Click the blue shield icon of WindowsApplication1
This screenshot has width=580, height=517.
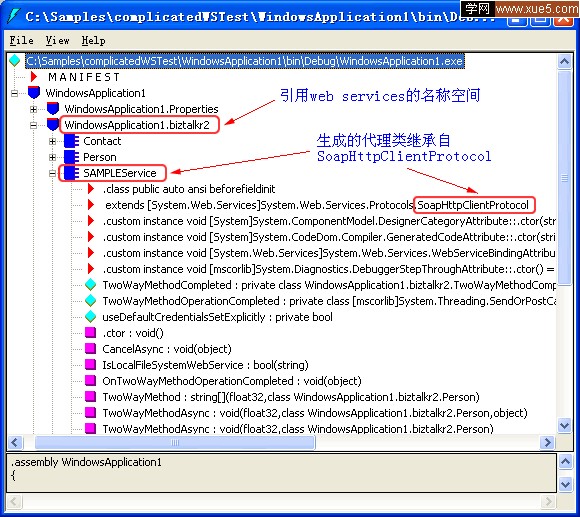click(x=34, y=93)
